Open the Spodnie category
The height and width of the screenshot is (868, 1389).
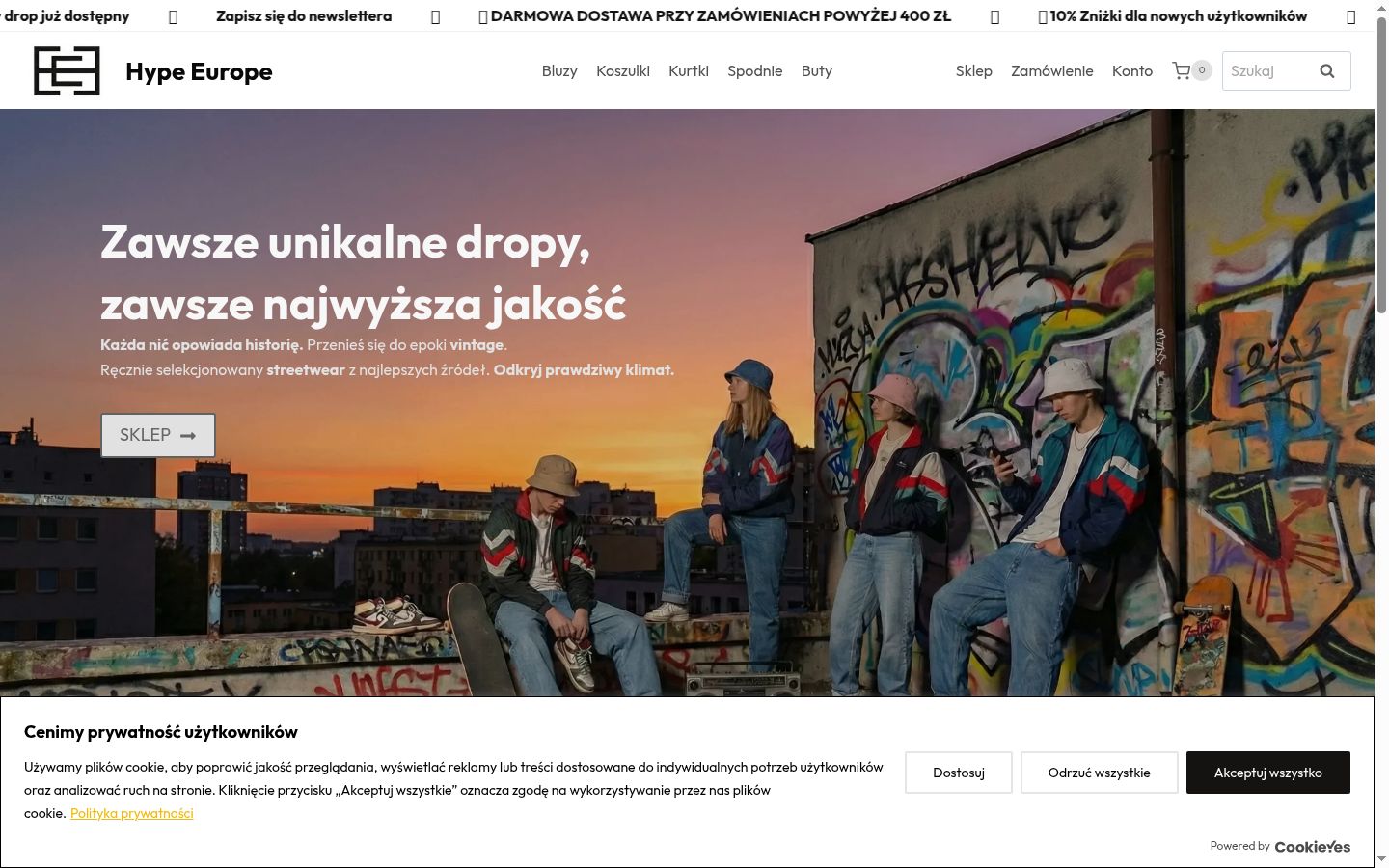pyautogui.click(x=755, y=70)
